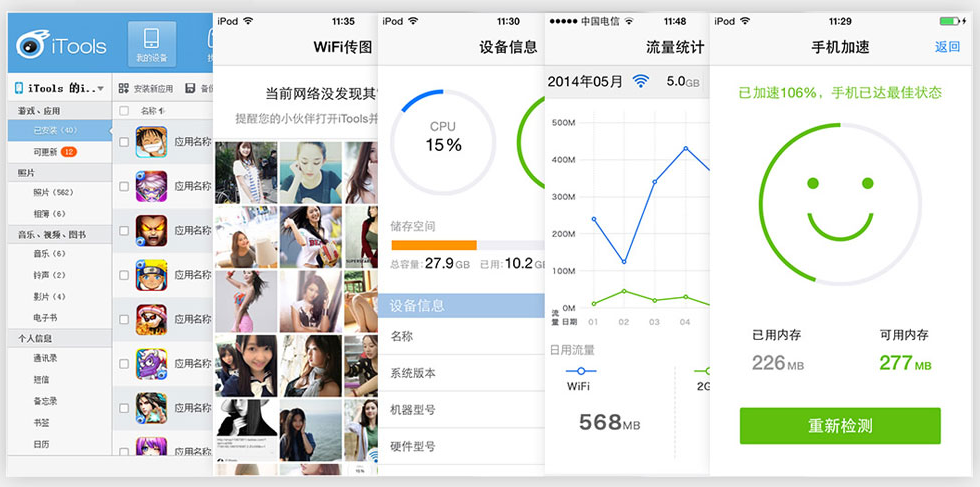Viewport: 980px width, 487px height.
Task: Click the CPU 15% circular gauge
Action: [x=443, y=142]
